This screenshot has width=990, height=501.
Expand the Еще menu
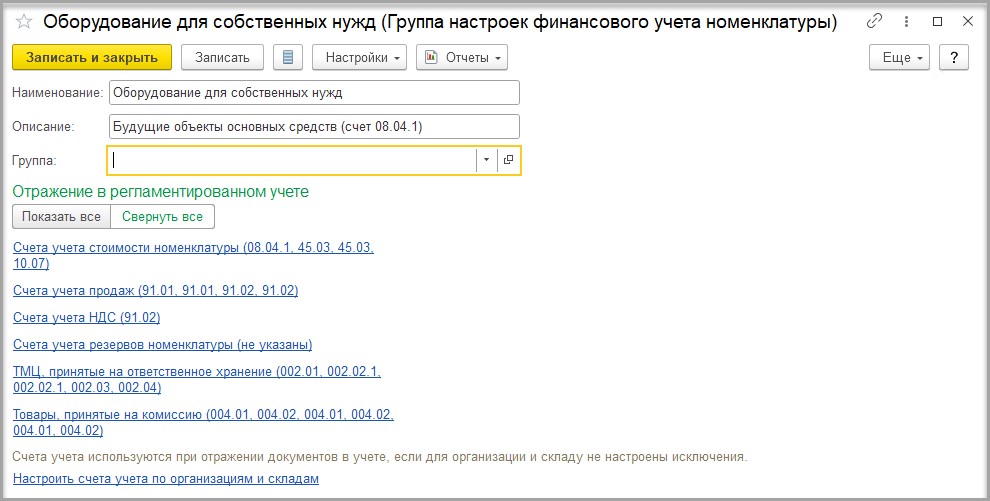click(899, 57)
